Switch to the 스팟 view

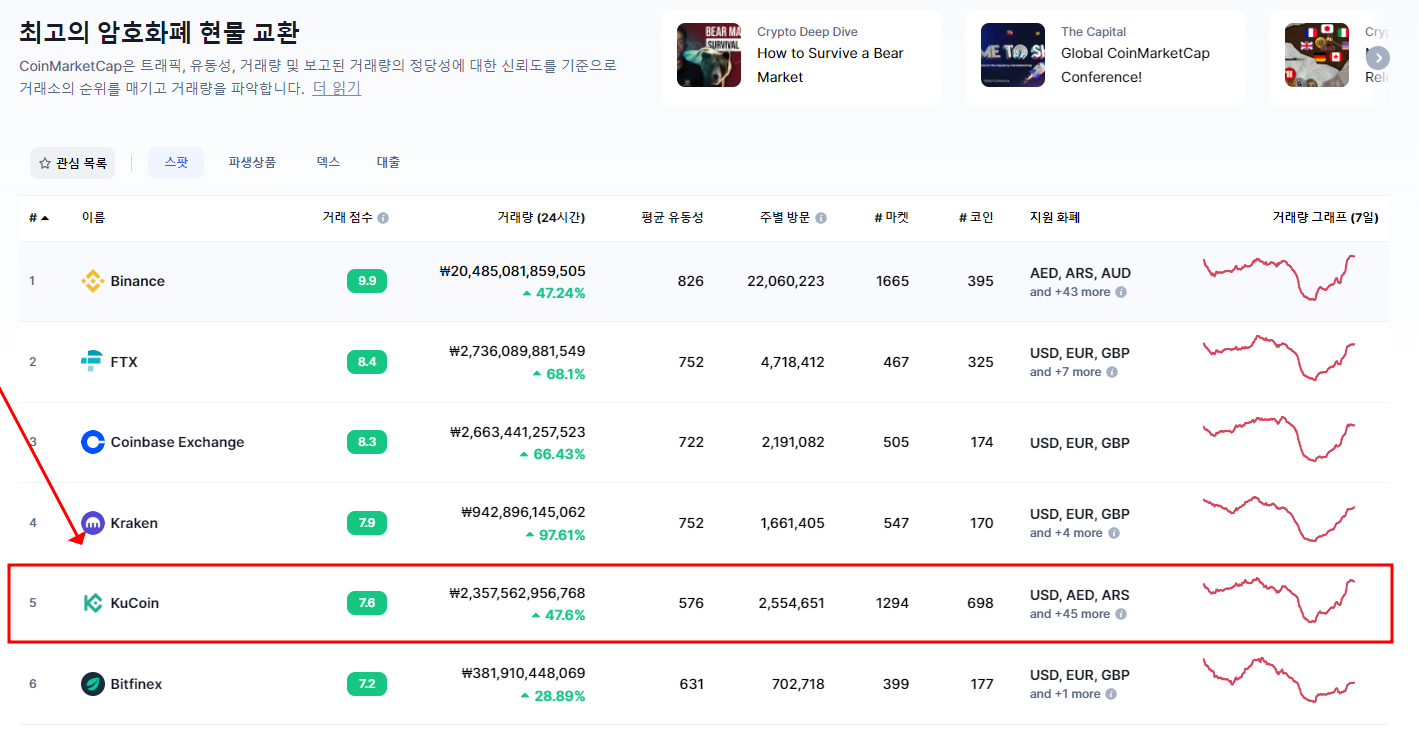[x=176, y=162]
